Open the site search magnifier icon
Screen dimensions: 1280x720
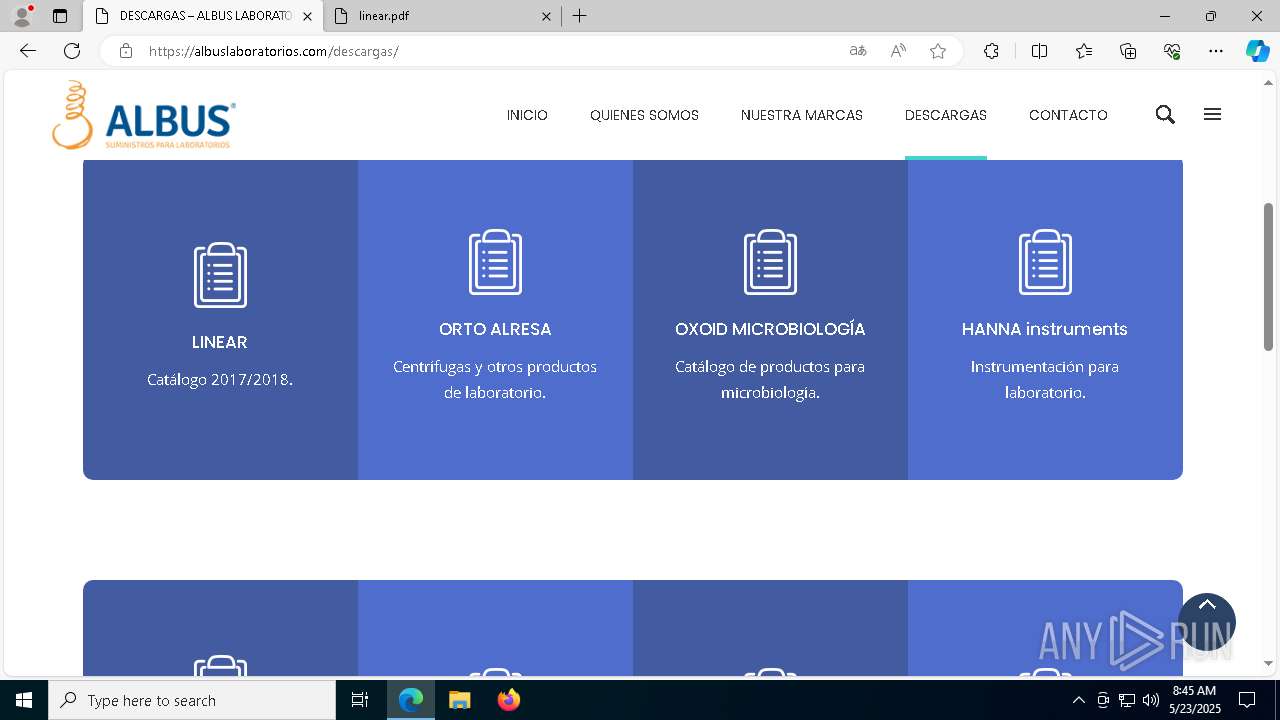1165,115
